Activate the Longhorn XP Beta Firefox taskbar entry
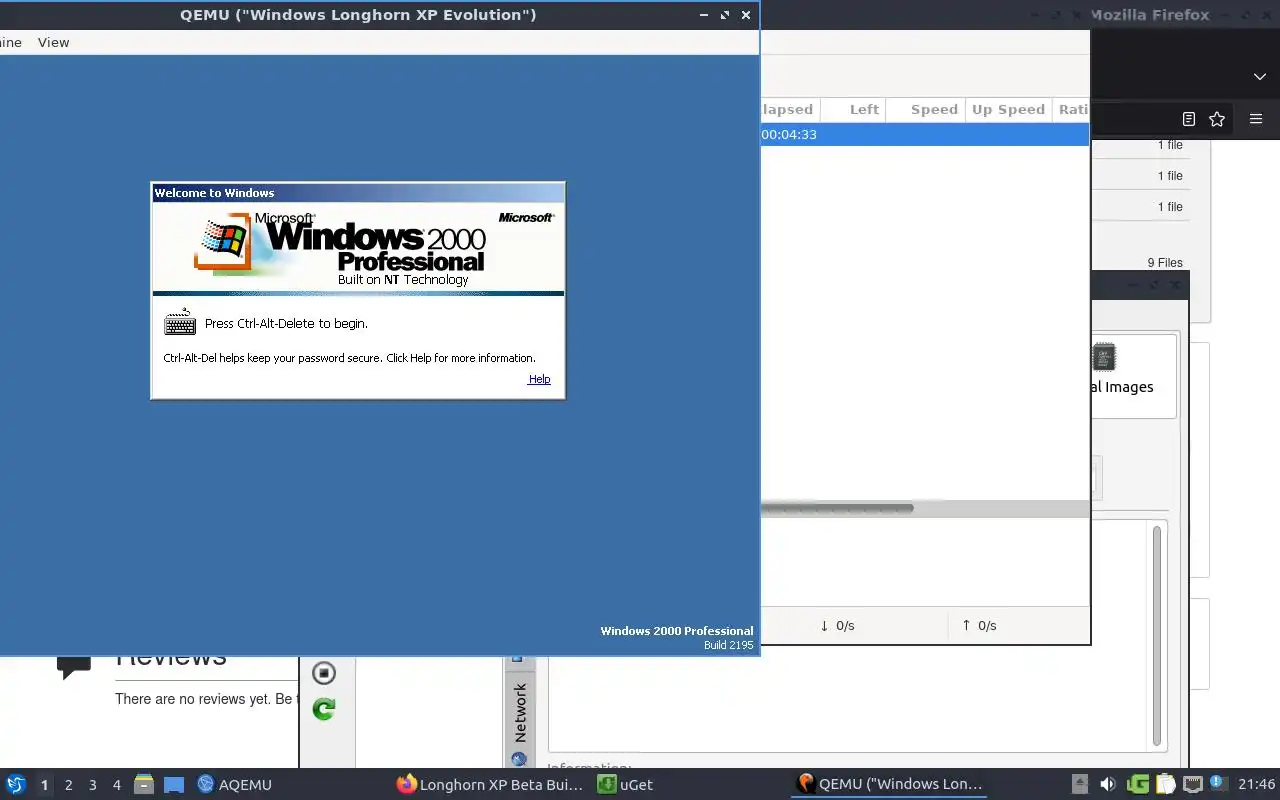 pos(489,784)
